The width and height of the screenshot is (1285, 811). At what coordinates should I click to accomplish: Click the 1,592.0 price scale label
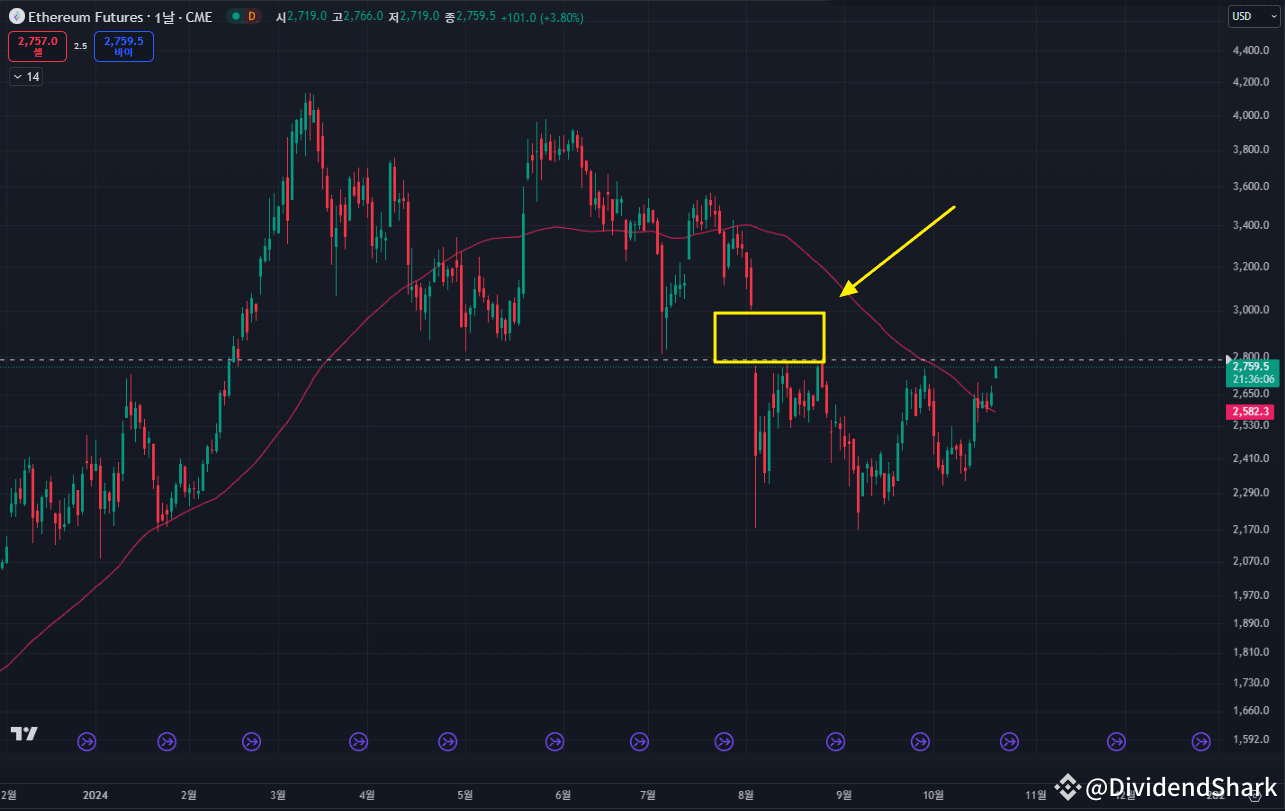pos(1250,740)
